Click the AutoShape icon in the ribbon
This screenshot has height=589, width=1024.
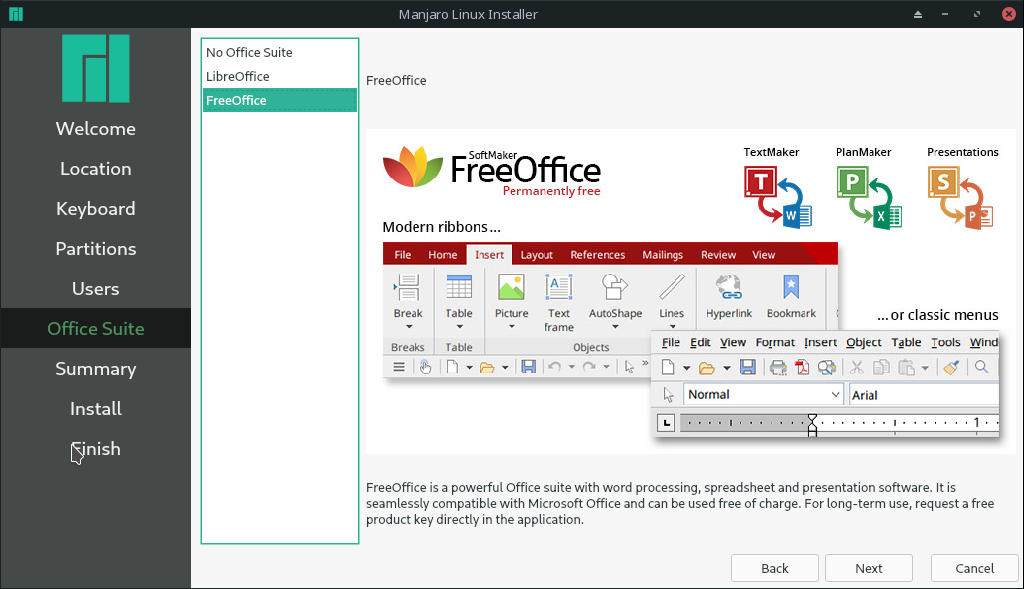[x=615, y=287]
